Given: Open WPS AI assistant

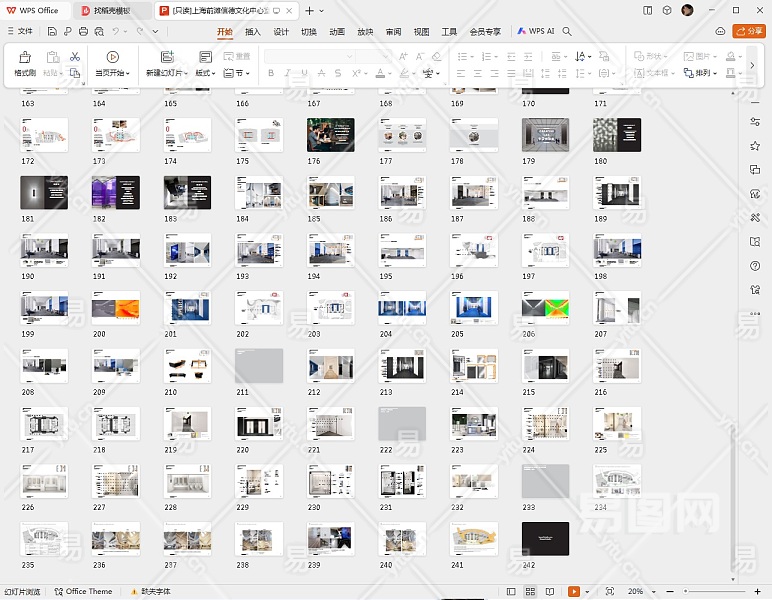Looking at the screenshot, I should [537, 31].
